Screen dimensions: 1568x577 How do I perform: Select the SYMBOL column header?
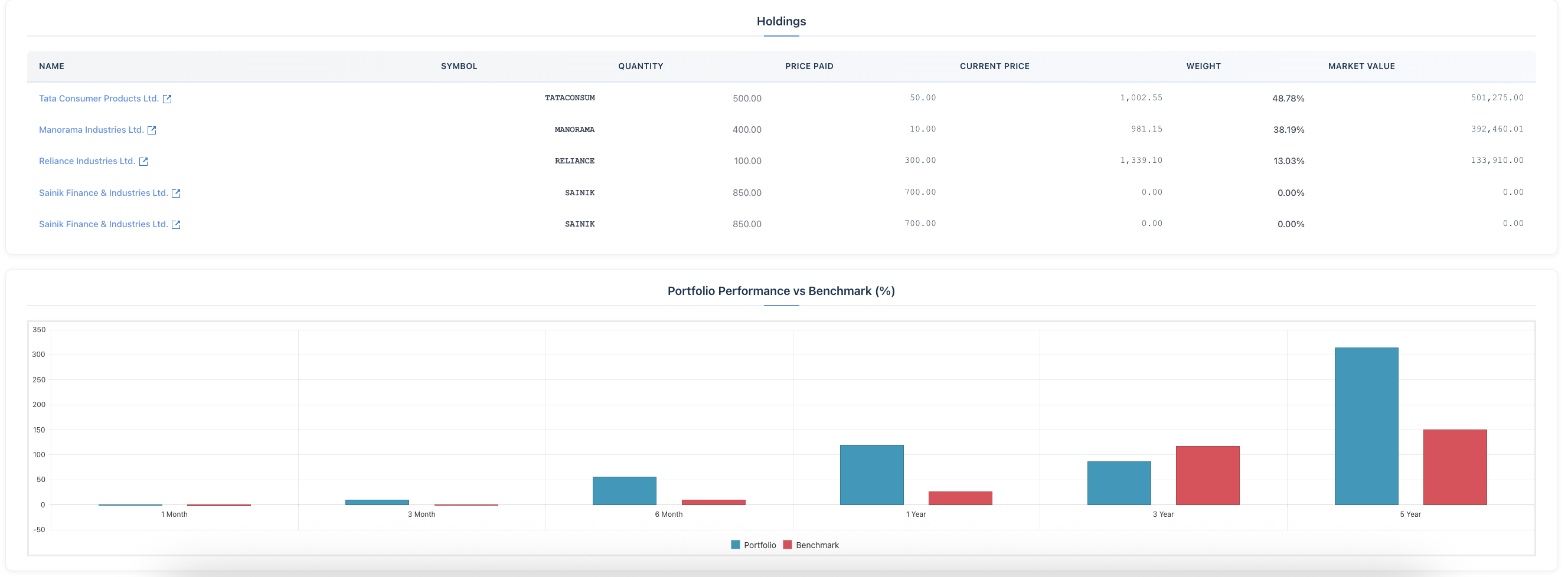[x=459, y=66]
